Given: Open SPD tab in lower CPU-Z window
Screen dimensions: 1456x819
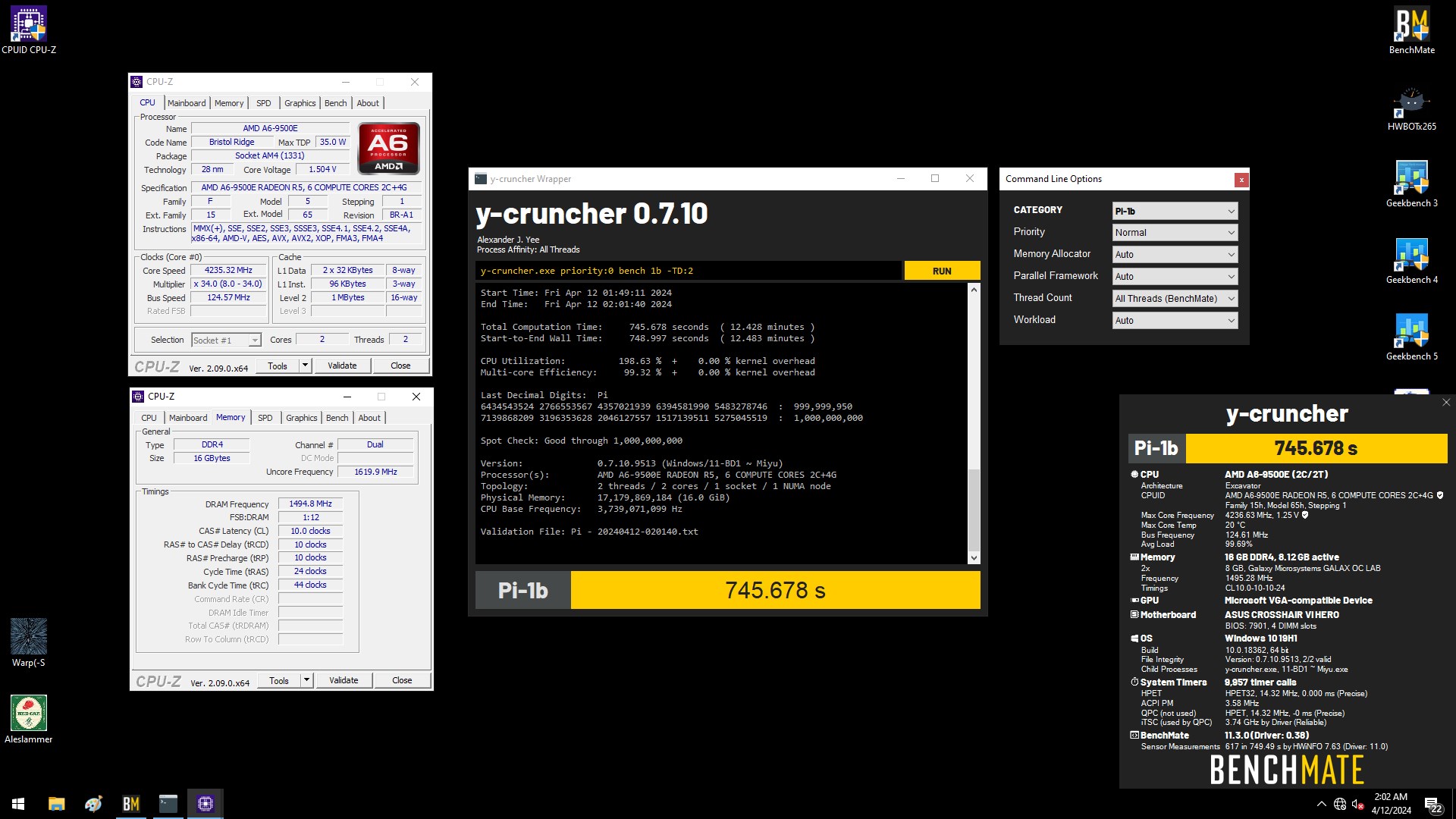Looking at the screenshot, I should (x=265, y=418).
